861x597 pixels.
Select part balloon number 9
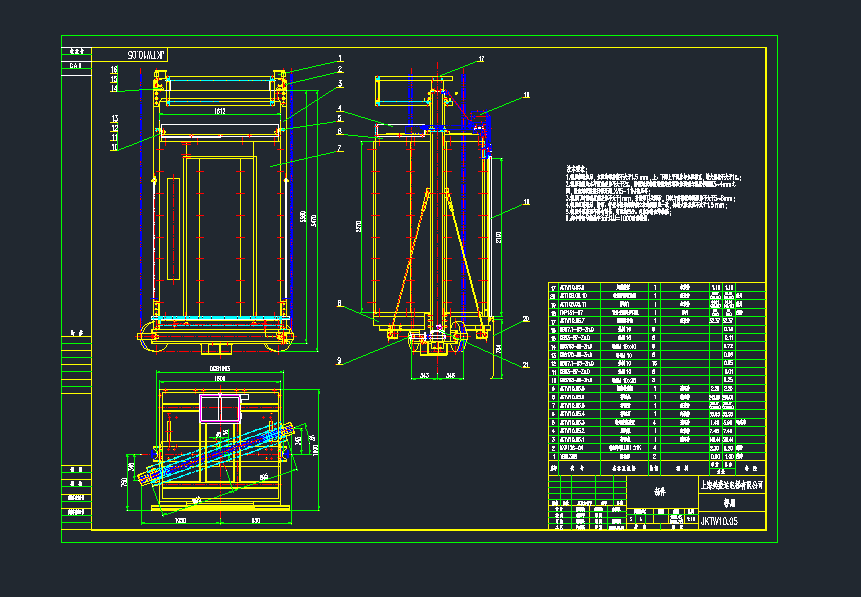339,360
